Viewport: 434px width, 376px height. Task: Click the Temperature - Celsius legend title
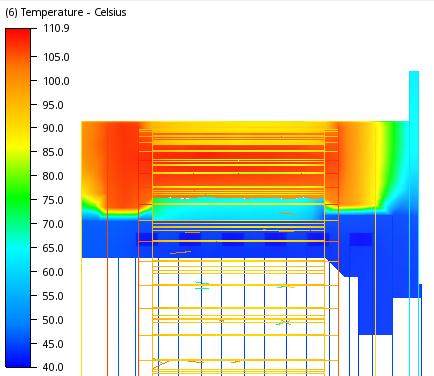66,12
